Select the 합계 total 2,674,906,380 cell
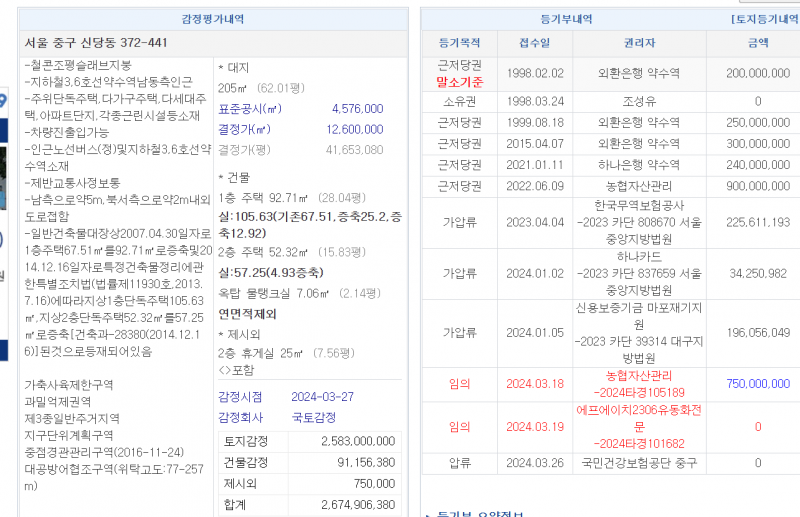Image resolution: width=800 pixels, height=517 pixels. (x=357, y=505)
